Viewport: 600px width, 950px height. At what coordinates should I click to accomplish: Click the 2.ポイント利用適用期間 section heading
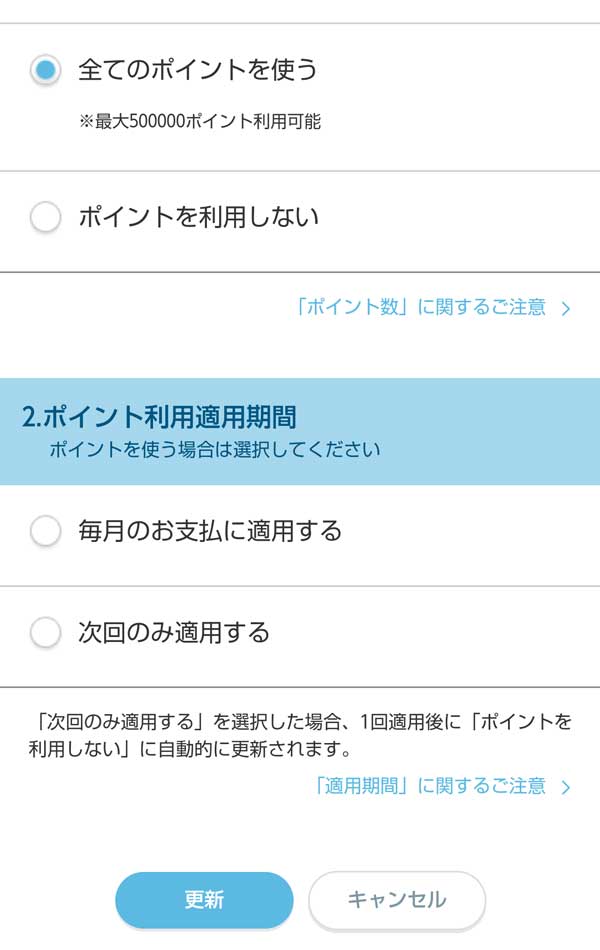[x=160, y=417]
